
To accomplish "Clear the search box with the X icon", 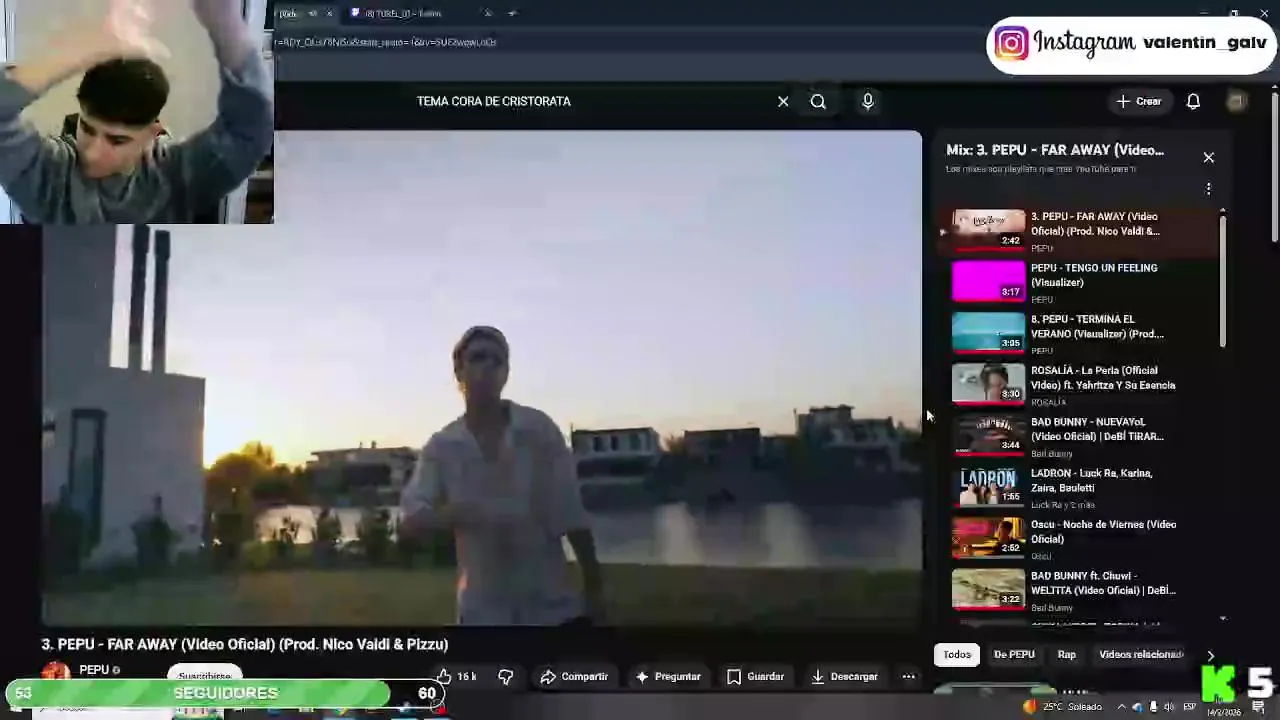I will [783, 101].
